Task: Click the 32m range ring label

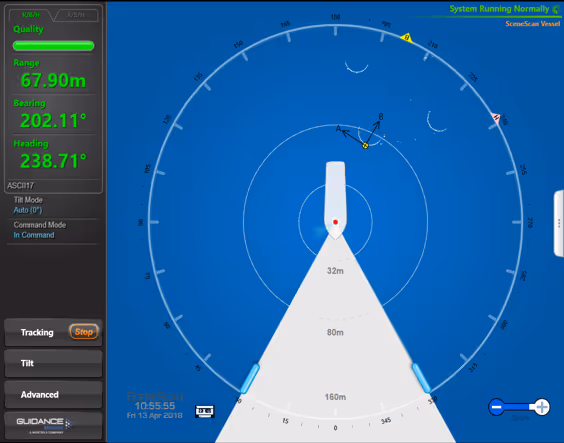Action: (x=335, y=271)
